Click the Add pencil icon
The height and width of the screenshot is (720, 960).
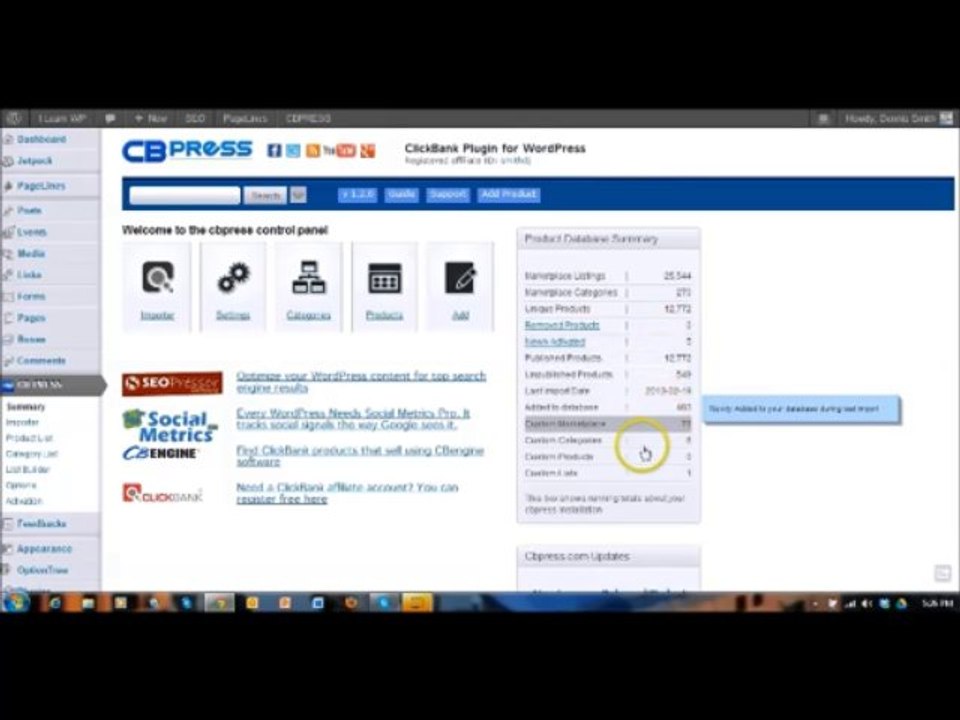click(x=460, y=277)
